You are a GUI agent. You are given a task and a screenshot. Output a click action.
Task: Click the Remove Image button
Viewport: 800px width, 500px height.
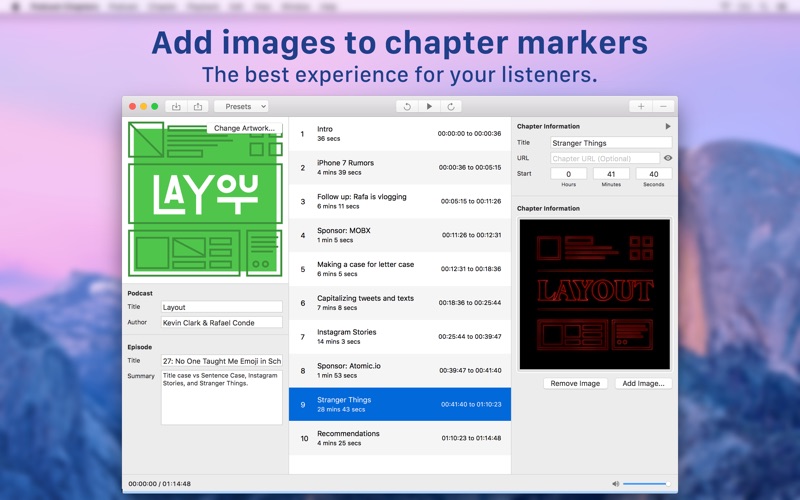click(575, 383)
